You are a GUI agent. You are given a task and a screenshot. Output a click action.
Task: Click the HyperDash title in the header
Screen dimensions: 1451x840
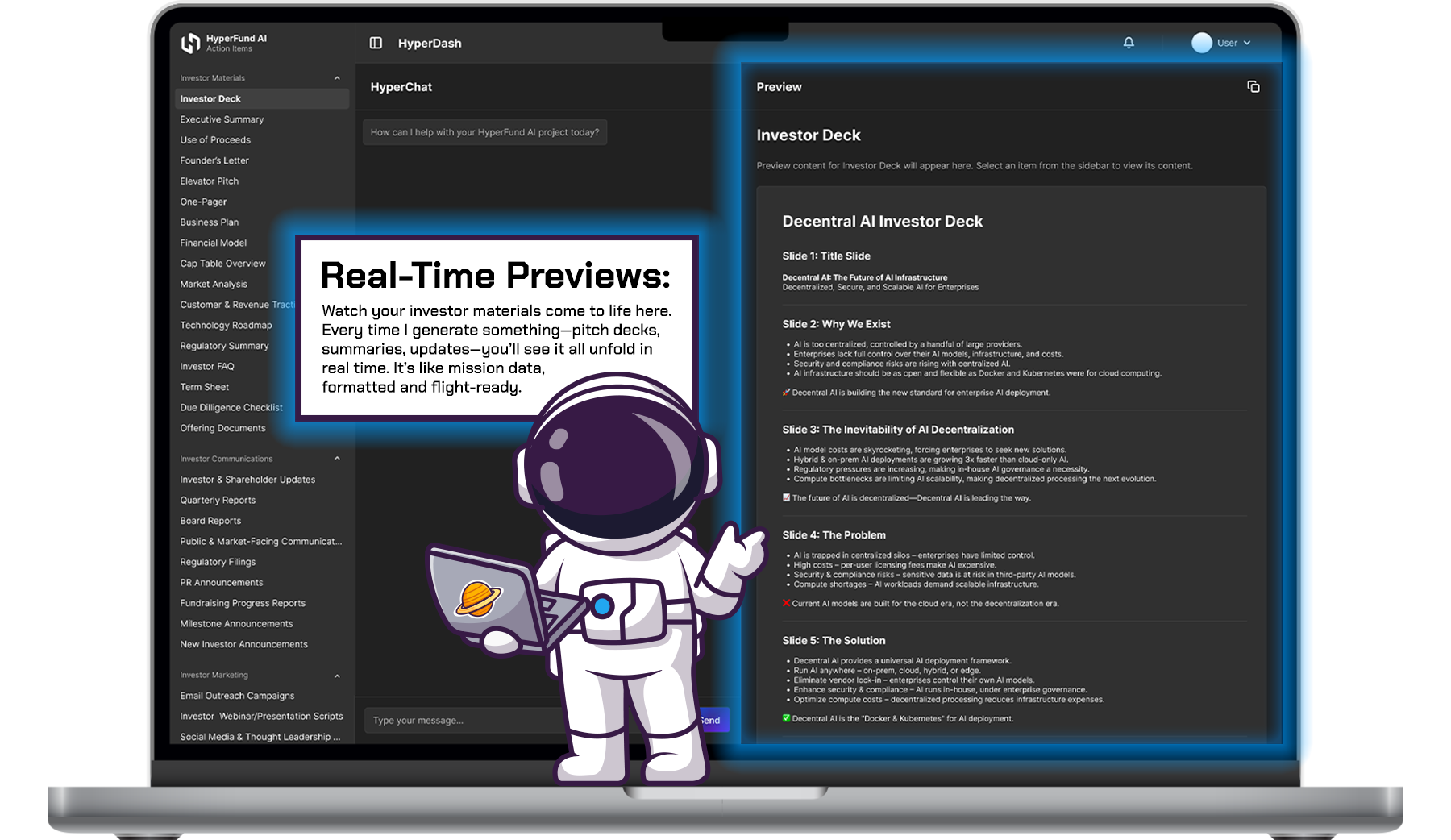(x=430, y=44)
